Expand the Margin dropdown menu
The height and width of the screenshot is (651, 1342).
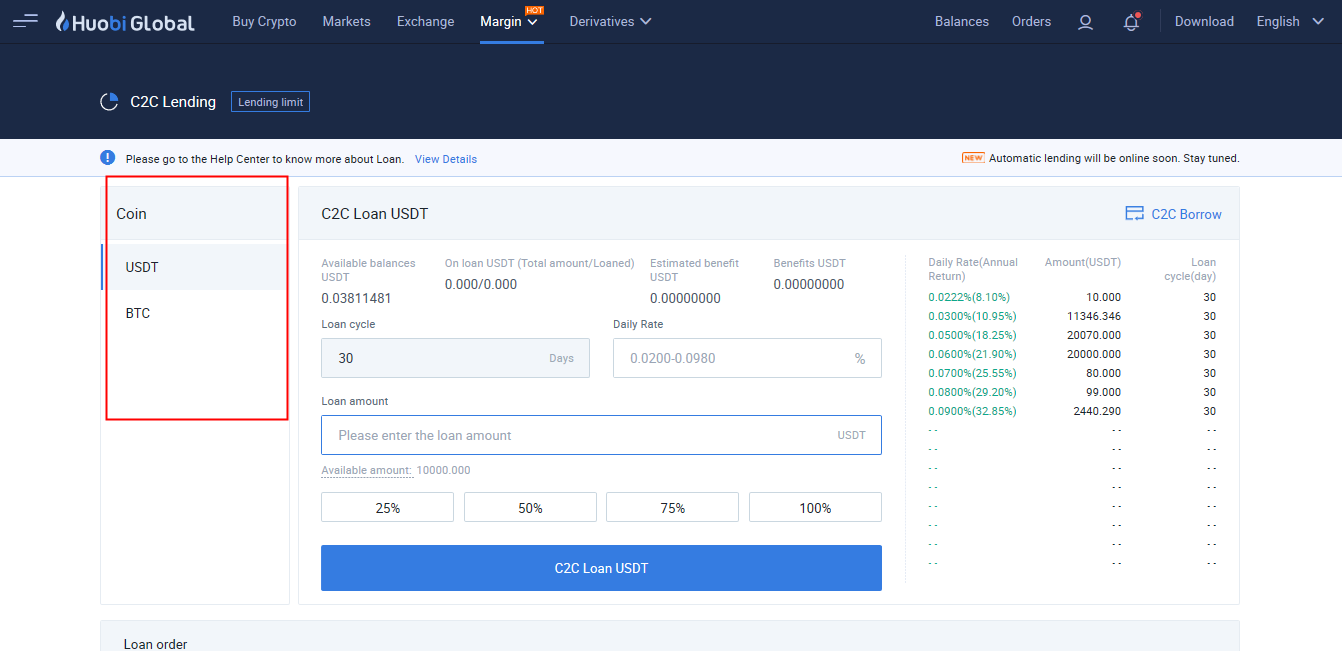pos(509,21)
